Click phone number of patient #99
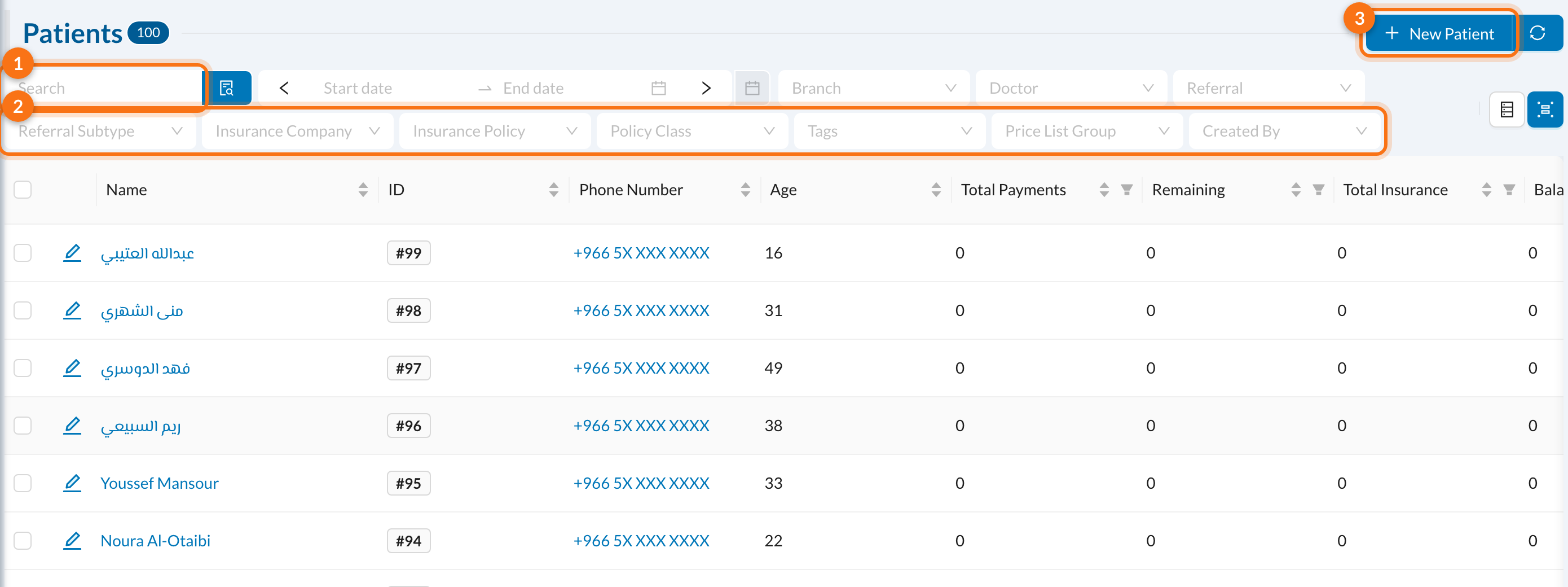Screen dimensions: 1568x587 click(x=641, y=253)
